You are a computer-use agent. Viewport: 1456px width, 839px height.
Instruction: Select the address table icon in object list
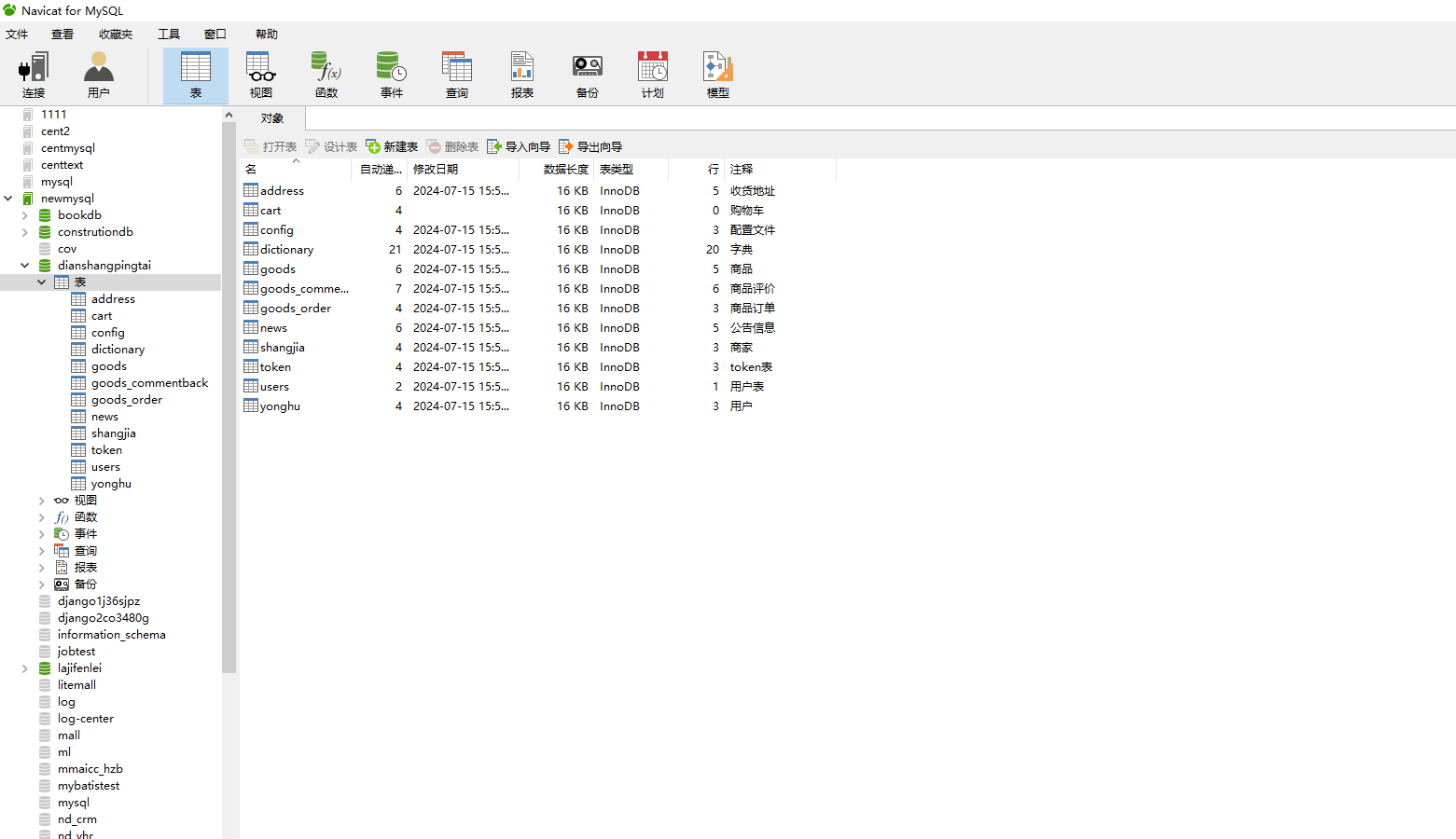click(251, 190)
